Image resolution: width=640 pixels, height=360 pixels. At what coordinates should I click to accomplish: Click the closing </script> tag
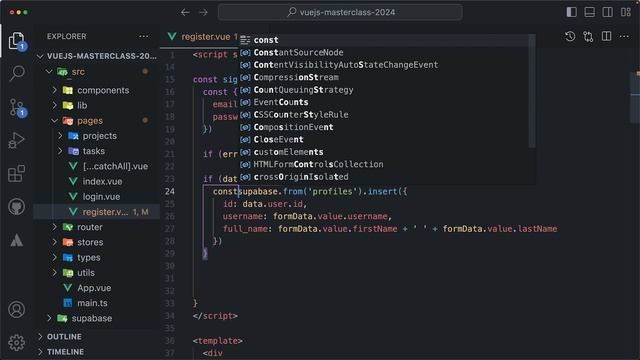pyautogui.click(x=215, y=316)
